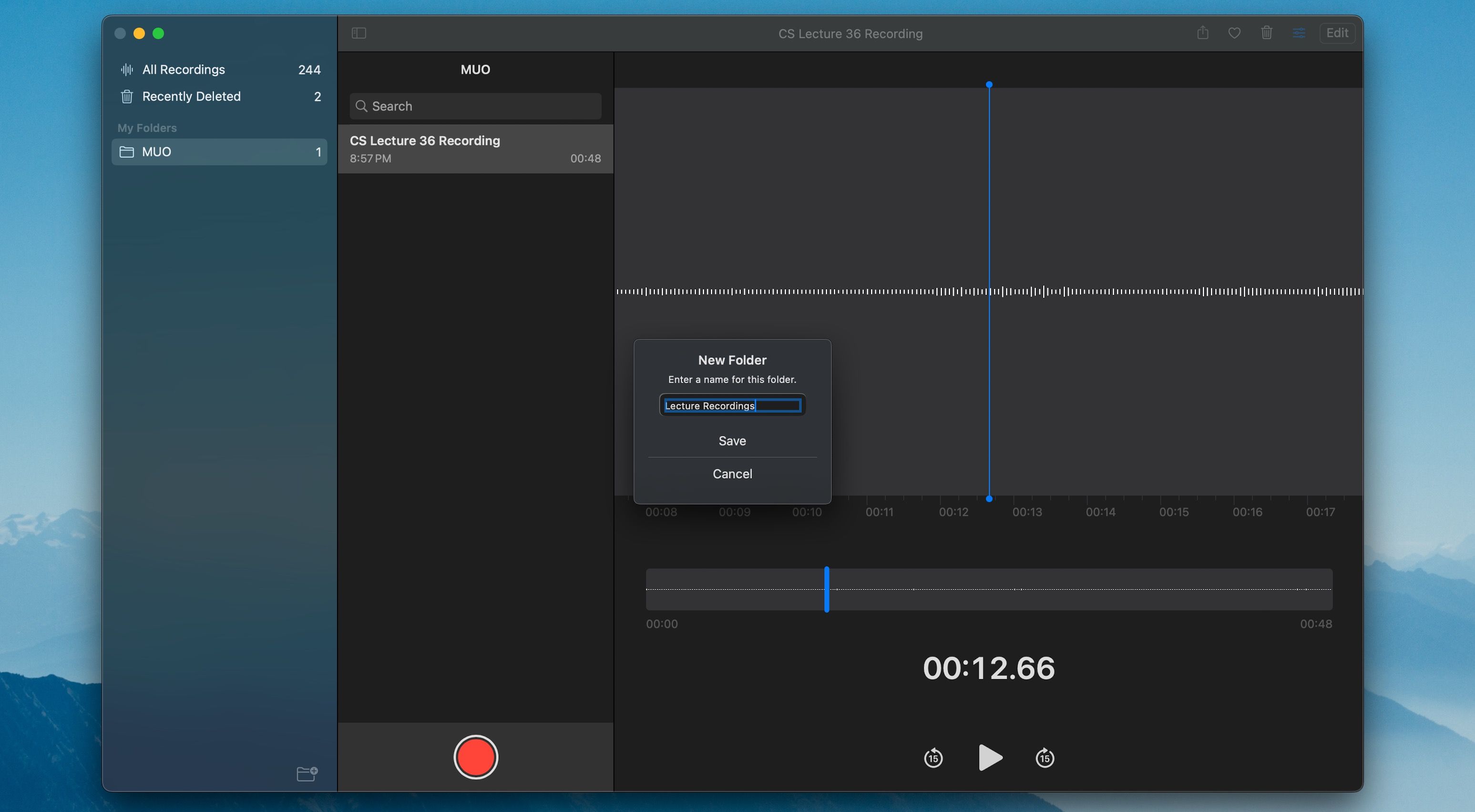The width and height of the screenshot is (1475, 812).
Task: Play the CS Lecture 36 Recording
Action: pyautogui.click(x=989, y=758)
